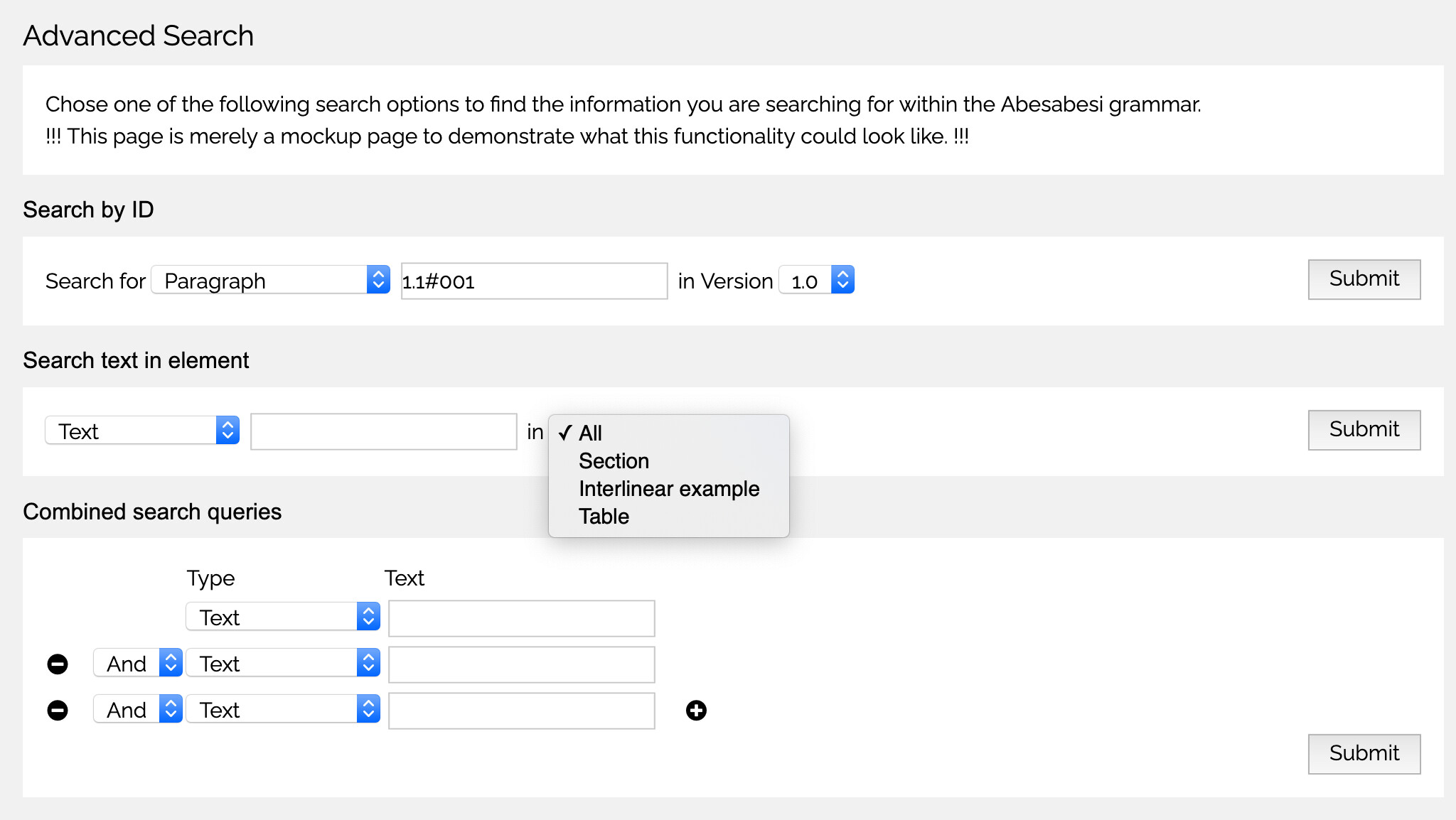Click the 'Type' column label
The height and width of the screenshot is (820, 1456).
click(x=210, y=578)
